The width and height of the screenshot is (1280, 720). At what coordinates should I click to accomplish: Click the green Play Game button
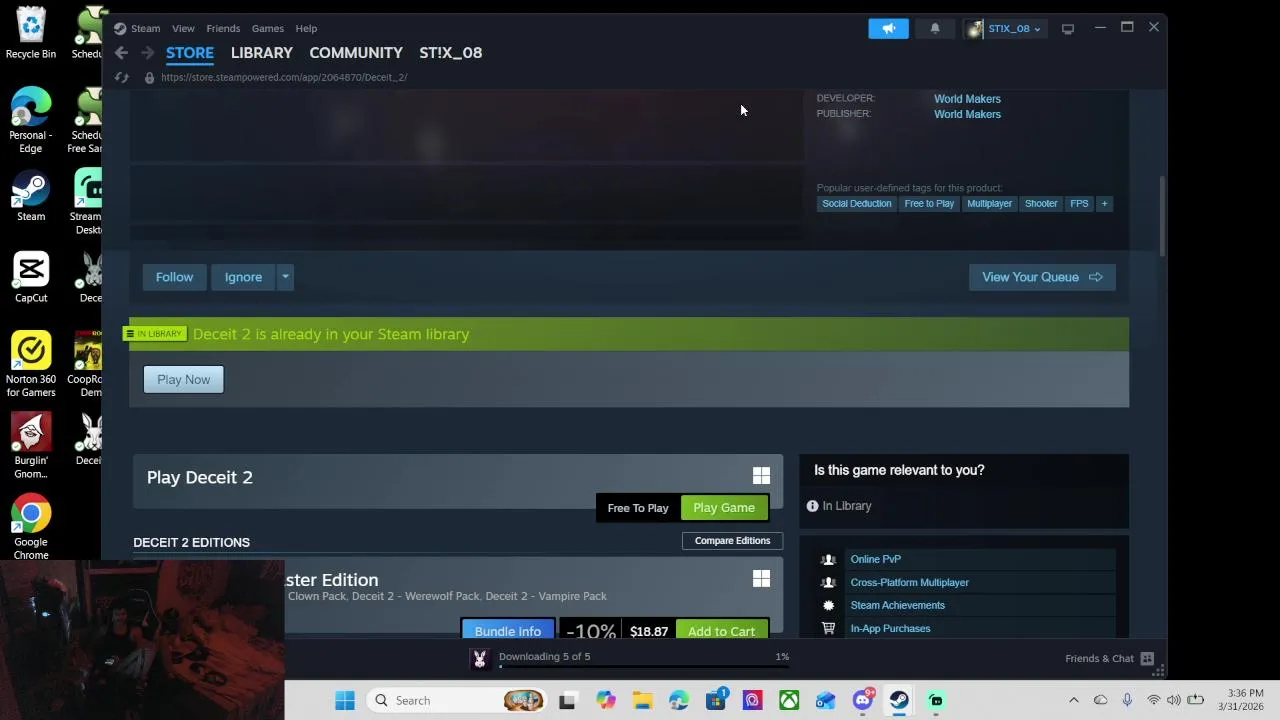pos(724,508)
